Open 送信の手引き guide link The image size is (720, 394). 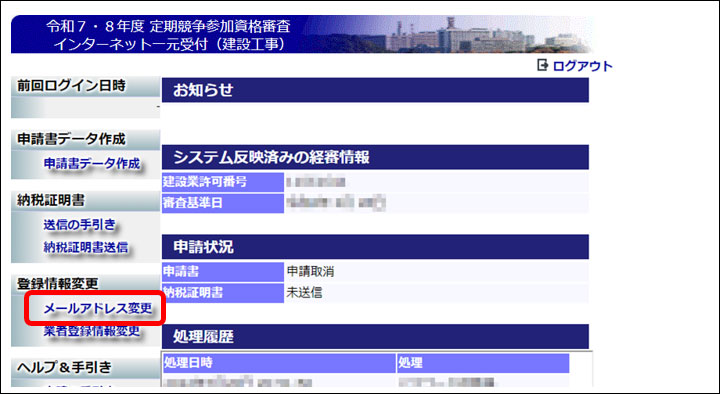tap(79, 225)
